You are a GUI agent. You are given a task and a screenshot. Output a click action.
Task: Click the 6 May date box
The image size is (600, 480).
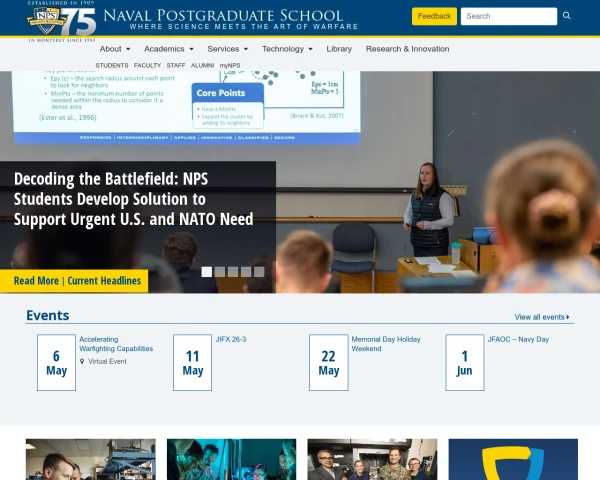(56, 362)
